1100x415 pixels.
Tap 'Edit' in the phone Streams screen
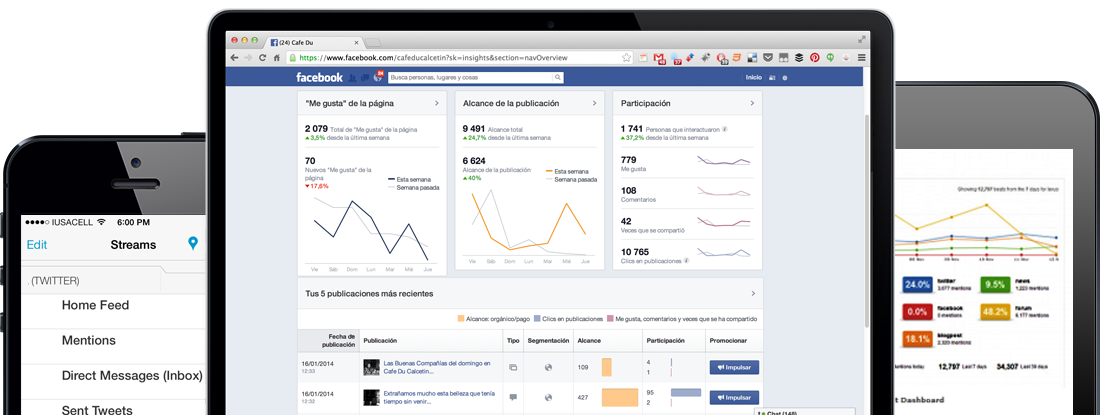[36, 245]
